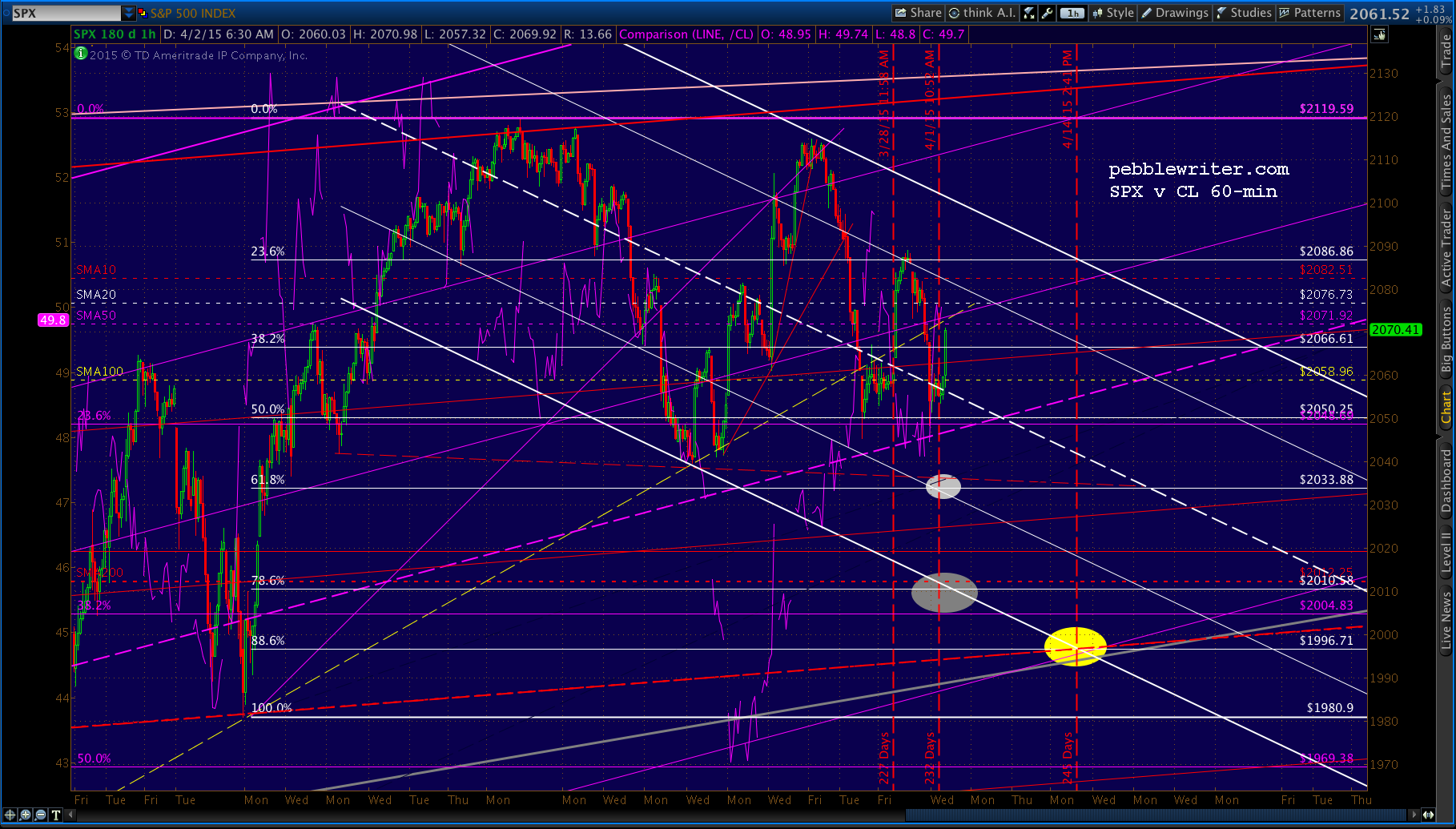The height and width of the screenshot is (829, 1456).
Task: Click the expand time axis arrows icon
Action: [1427, 815]
